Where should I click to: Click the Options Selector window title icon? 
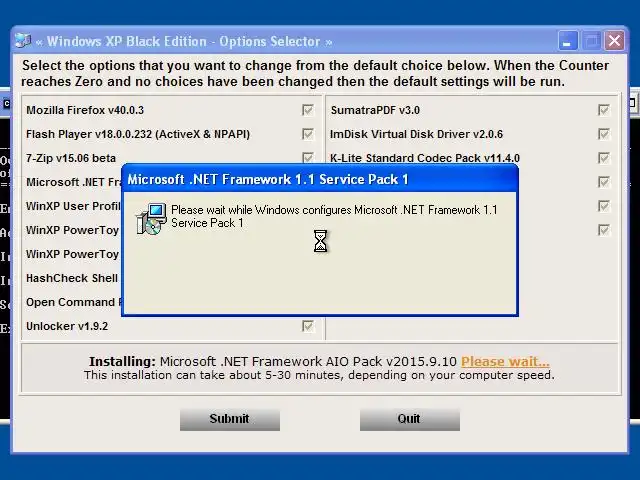(23, 41)
